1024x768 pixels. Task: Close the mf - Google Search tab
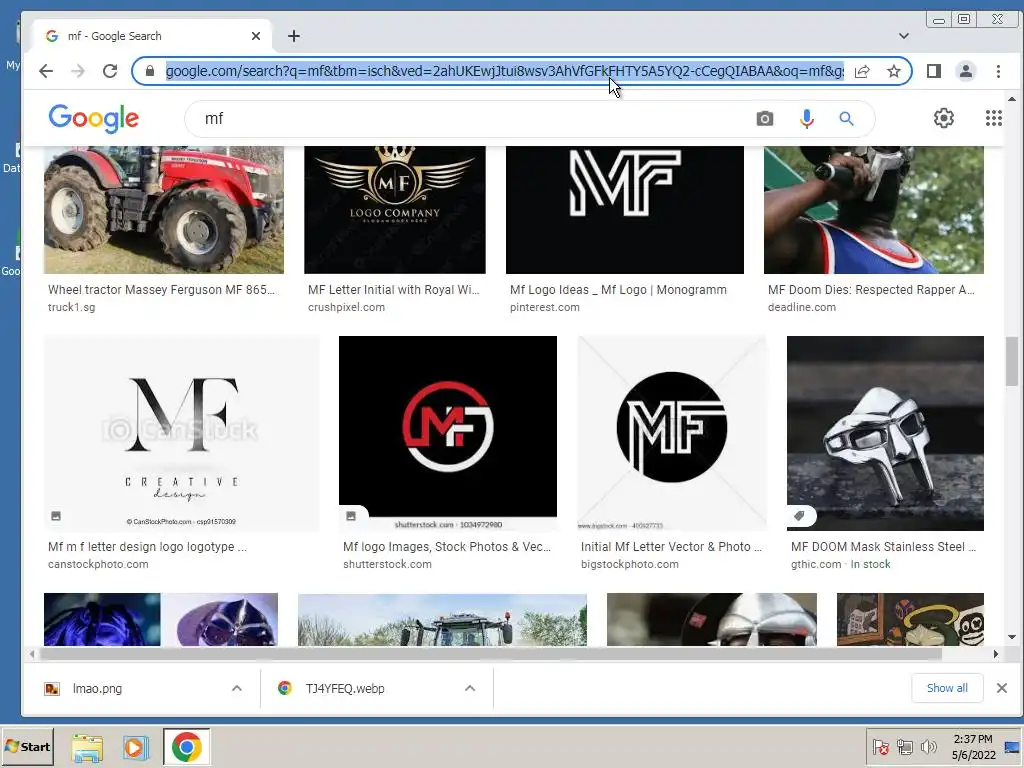tap(256, 36)
